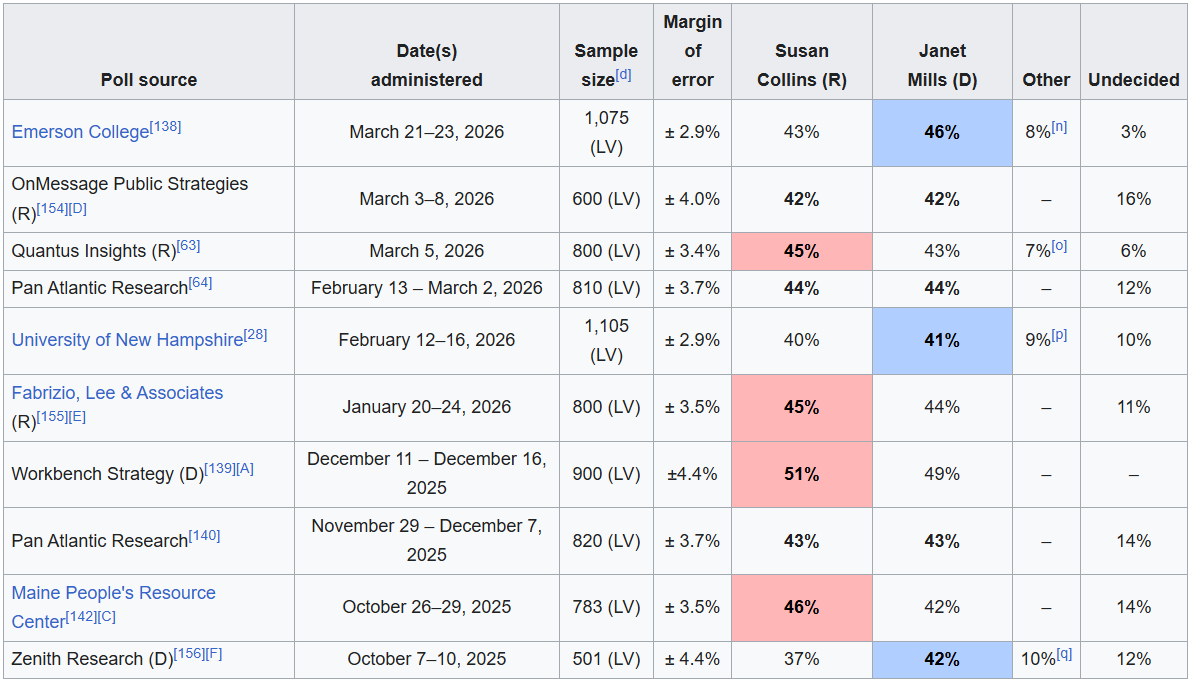This screenshot has height=682, width=1193.
Task: Click citation [138] beside Emerson College
Action: pos(165,127)
